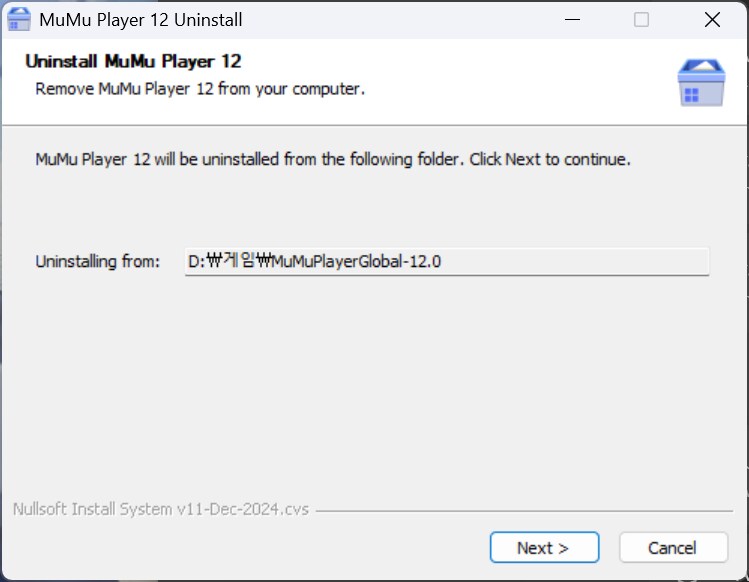This screenshot has width=749, height=582.
Task: Click the 'Remove MuMu Player 12 from your computer' subtitle
Action: (x=200, y=89)
